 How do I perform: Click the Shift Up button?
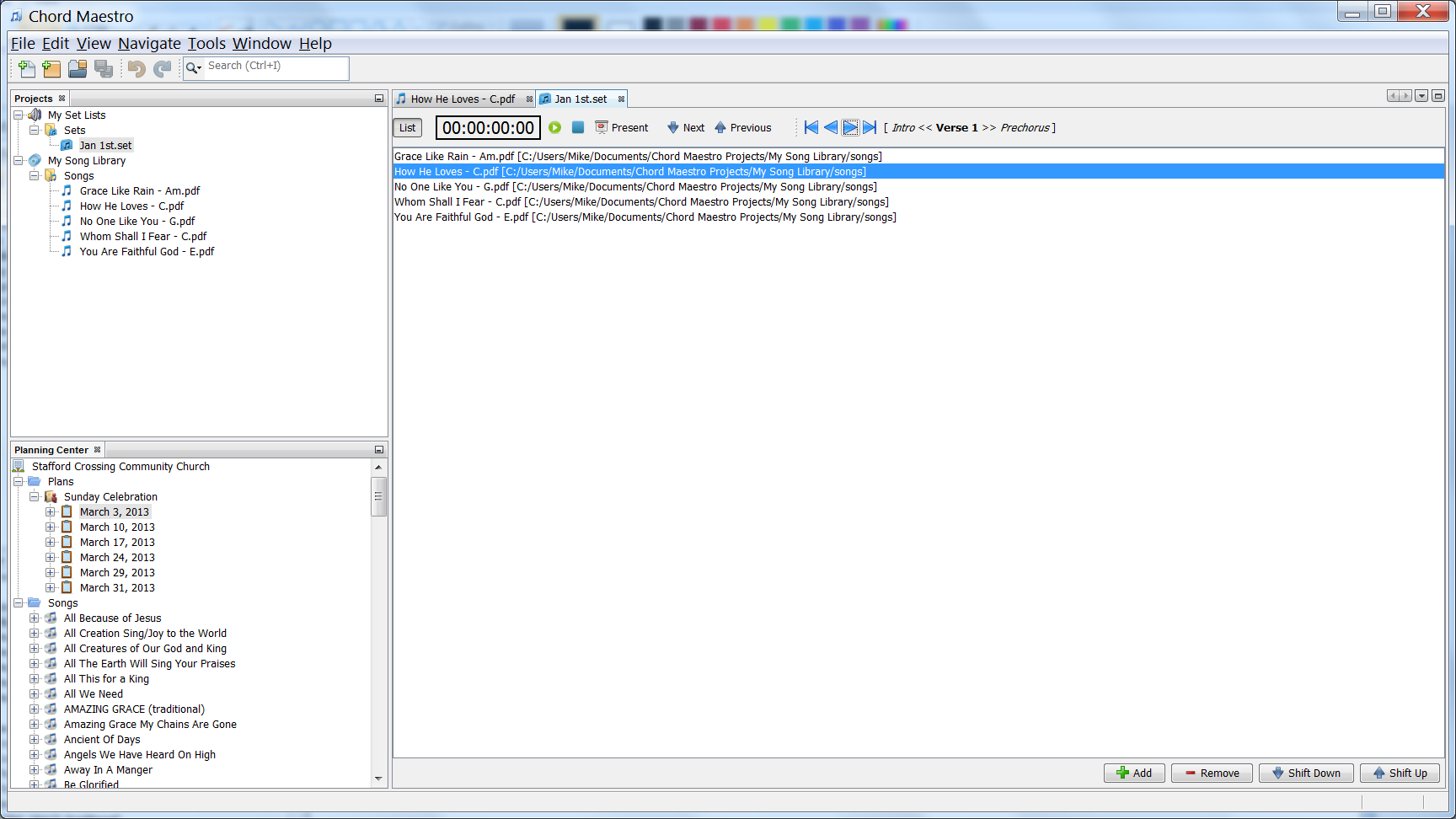[1400, 773]
